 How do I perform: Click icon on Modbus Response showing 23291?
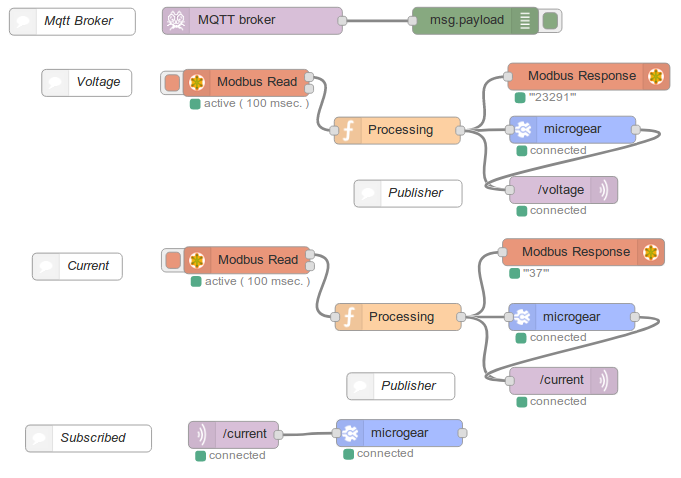[656, 76]
